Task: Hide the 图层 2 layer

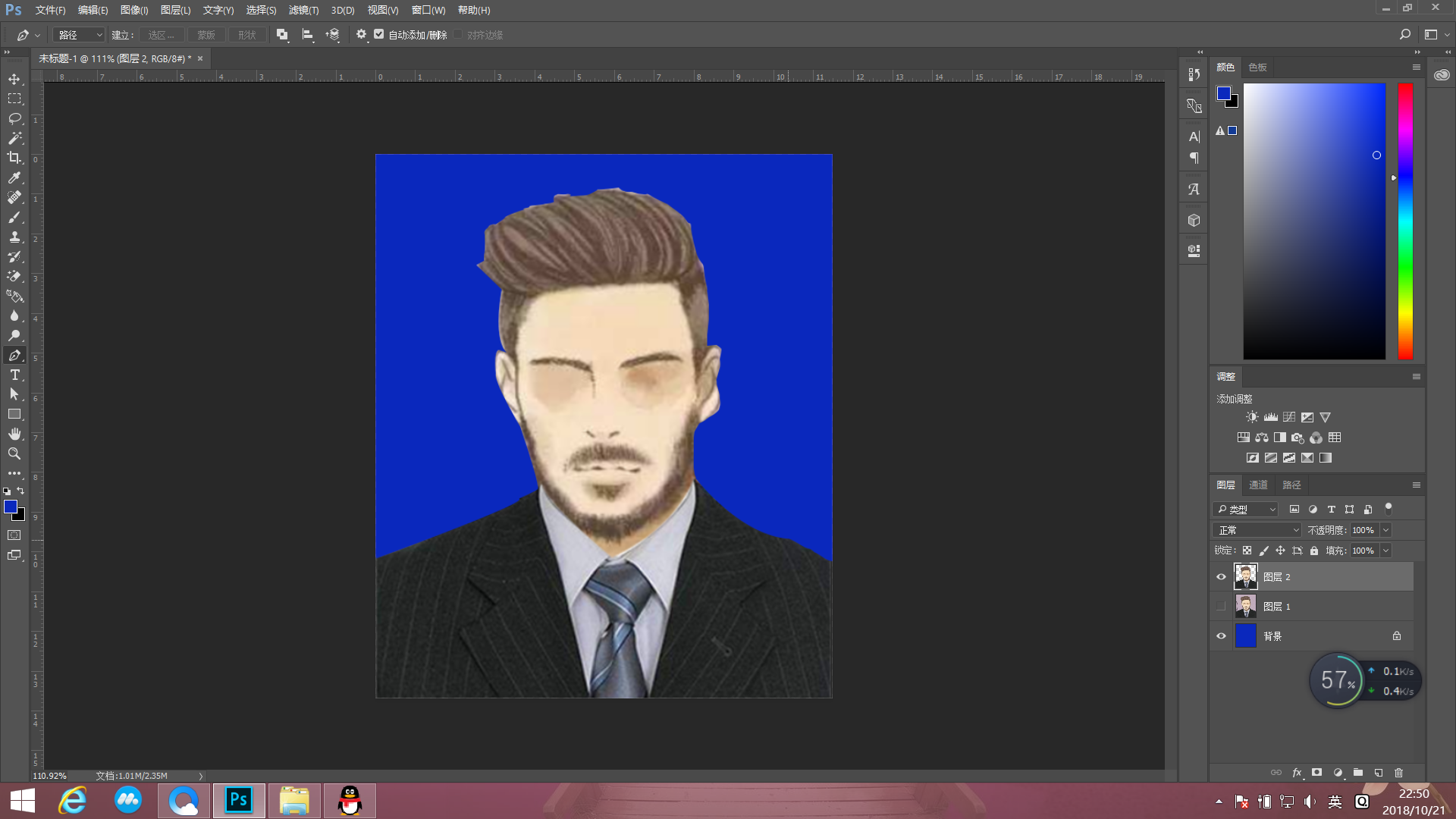Action: click(1221, 577)
